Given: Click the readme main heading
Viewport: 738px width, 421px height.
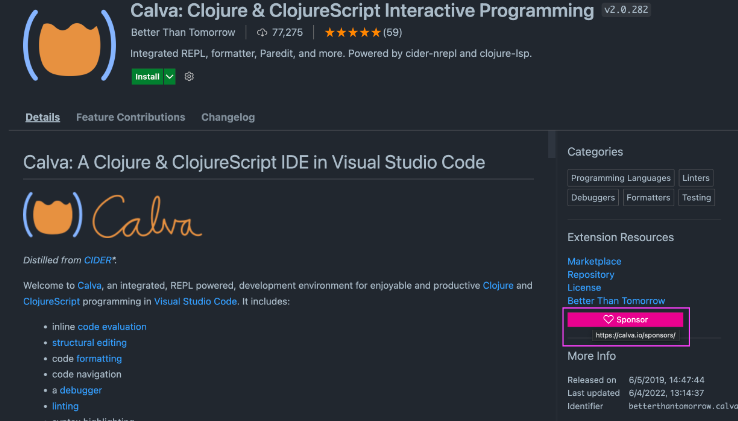Looking at the screenshot, I should (254, 162).
